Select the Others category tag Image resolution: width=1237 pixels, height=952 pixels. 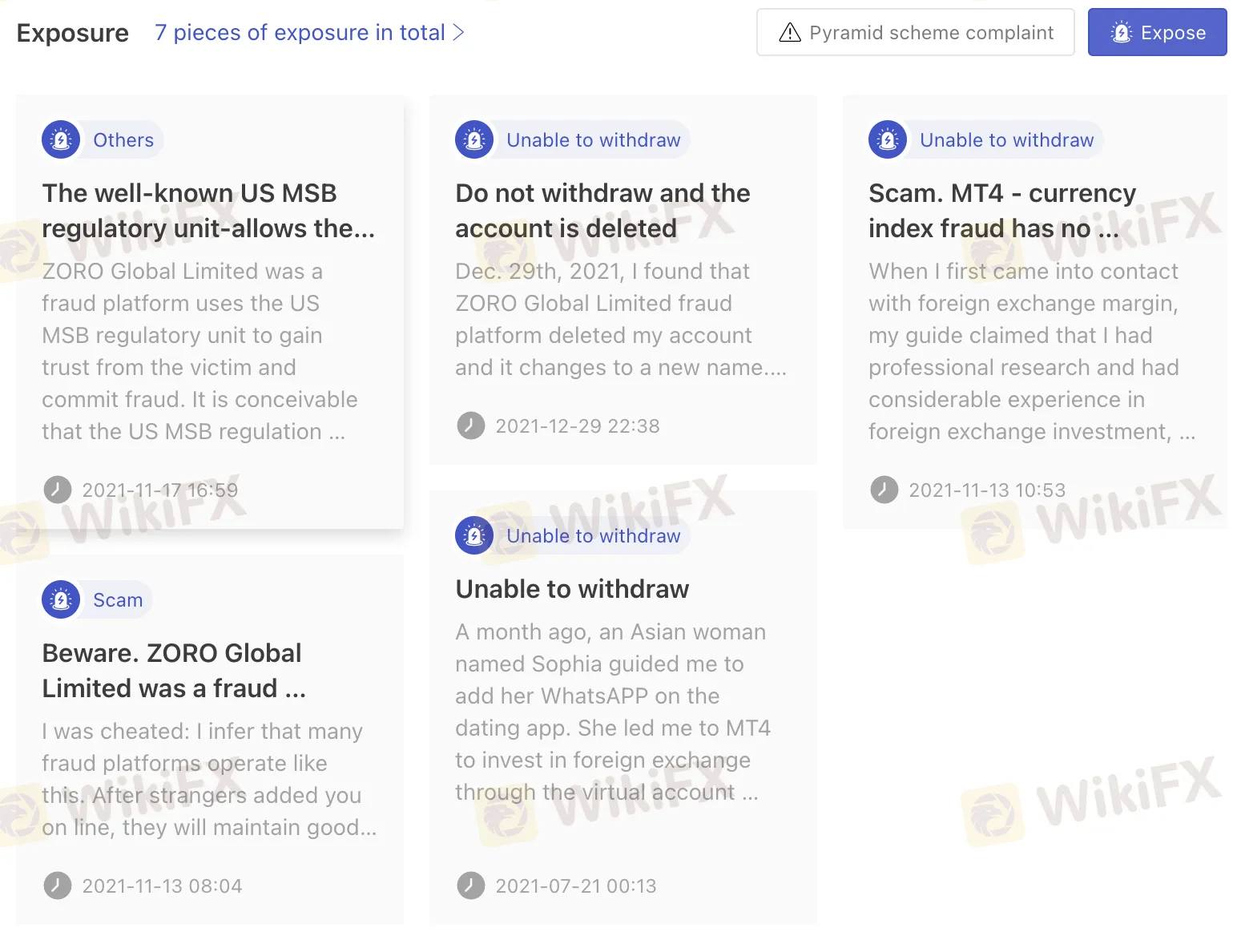point(123,140)
